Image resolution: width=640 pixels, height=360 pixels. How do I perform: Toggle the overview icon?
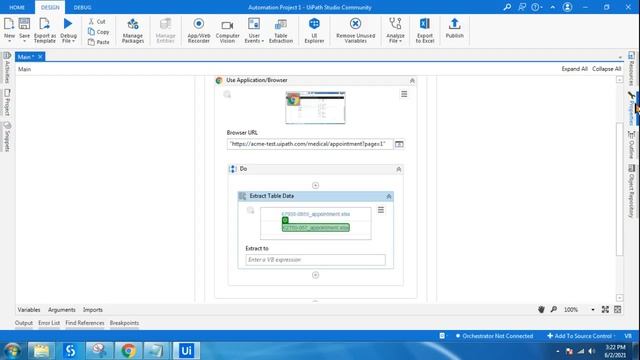pos(618,309)
